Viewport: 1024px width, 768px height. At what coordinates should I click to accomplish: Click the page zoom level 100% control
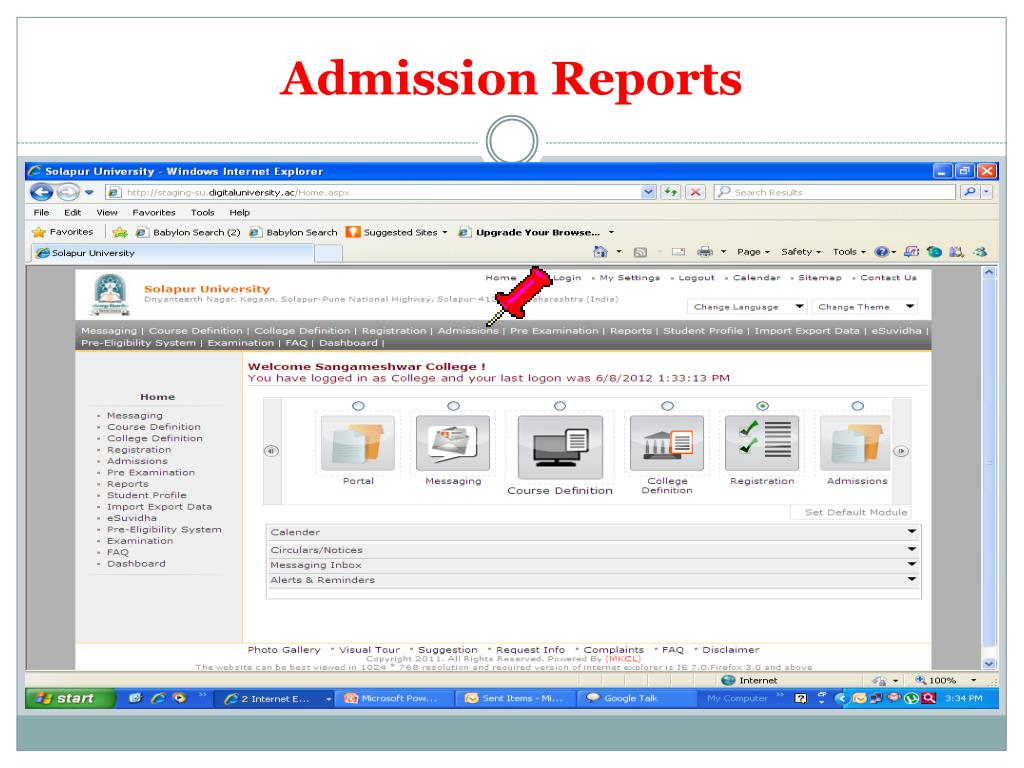click(944, 680)
